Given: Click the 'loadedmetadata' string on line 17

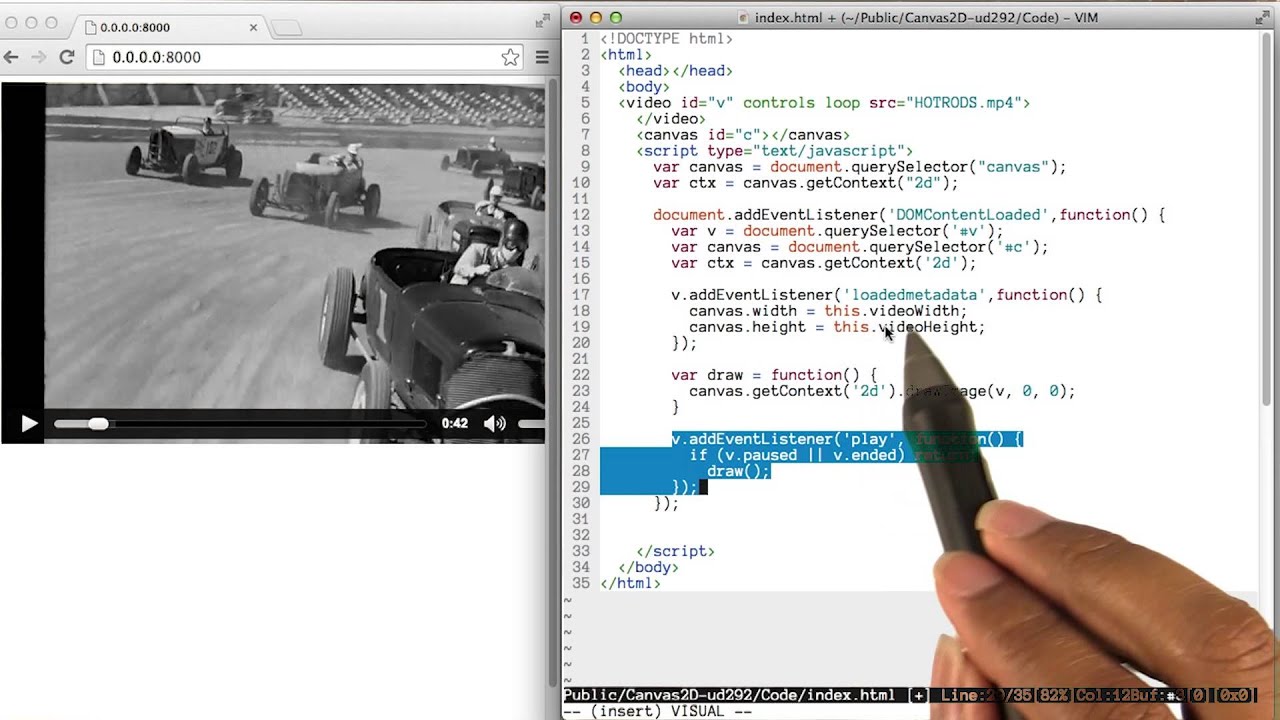Looking at the screenshot, I should pyautogui.click(x=914, y=295).
